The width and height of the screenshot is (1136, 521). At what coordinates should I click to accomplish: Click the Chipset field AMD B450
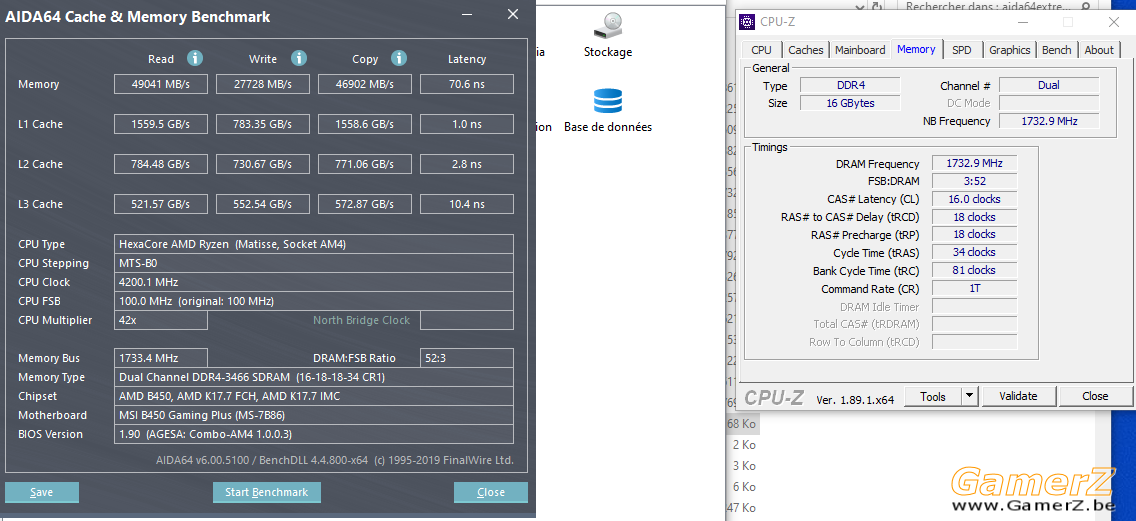pyautogui.click(x=314, y=396)
